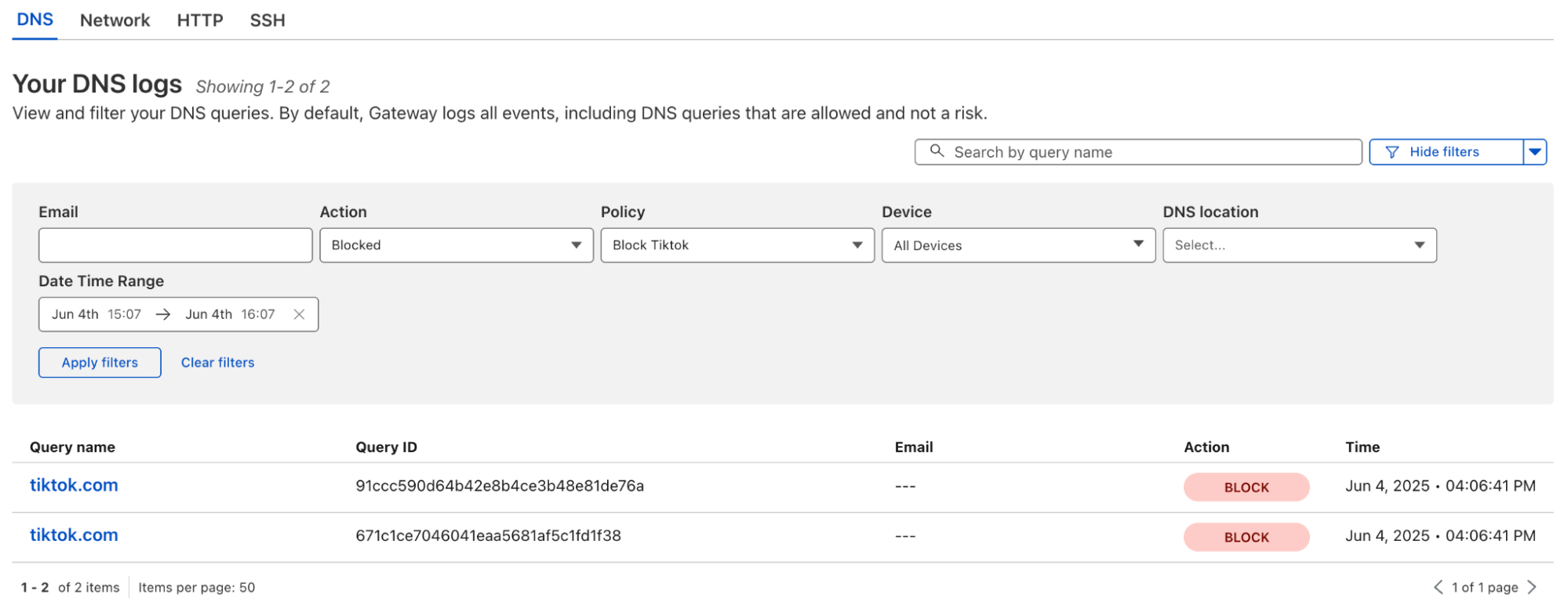
Task: Open first tiktok.com query entry
Action: click(x=74, y=485)
